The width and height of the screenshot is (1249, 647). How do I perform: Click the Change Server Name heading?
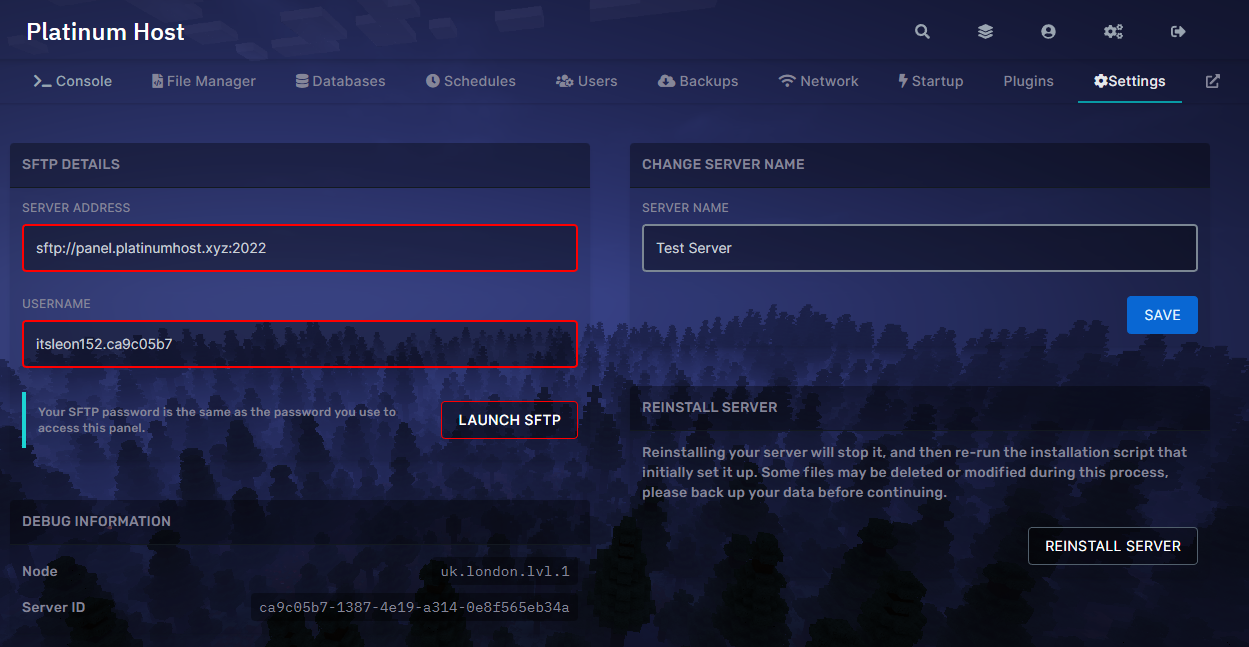pos(723,164)
